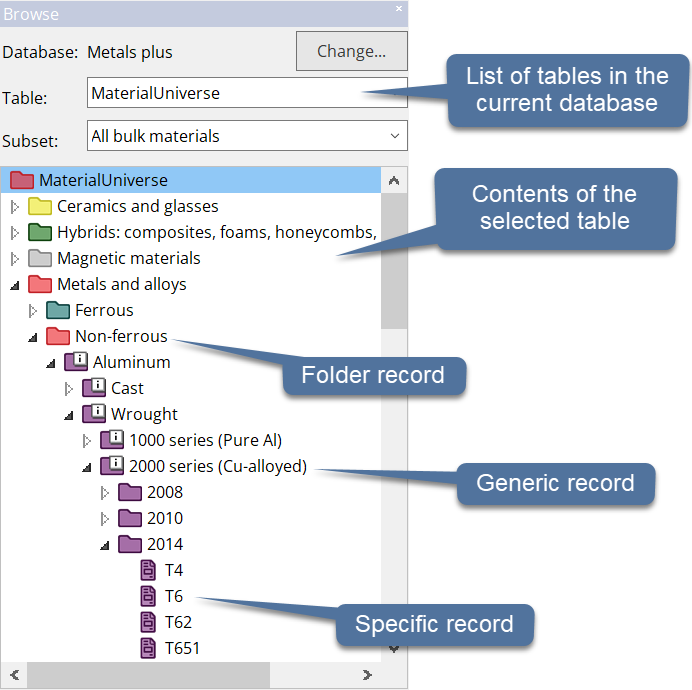Select the Wrought tree item

point(144,414)
